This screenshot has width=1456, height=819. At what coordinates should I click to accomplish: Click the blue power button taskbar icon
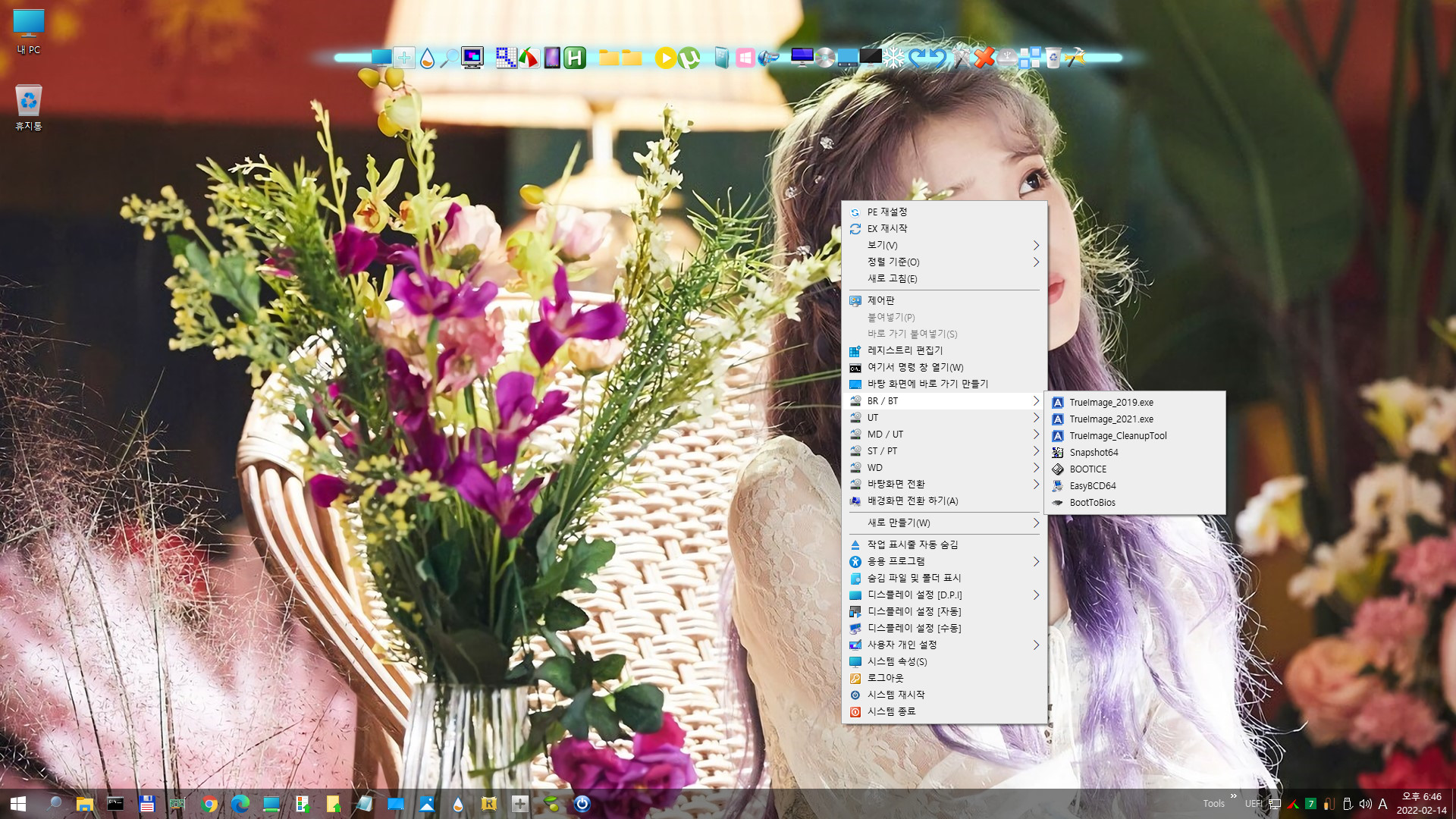(x=582, y=804)
